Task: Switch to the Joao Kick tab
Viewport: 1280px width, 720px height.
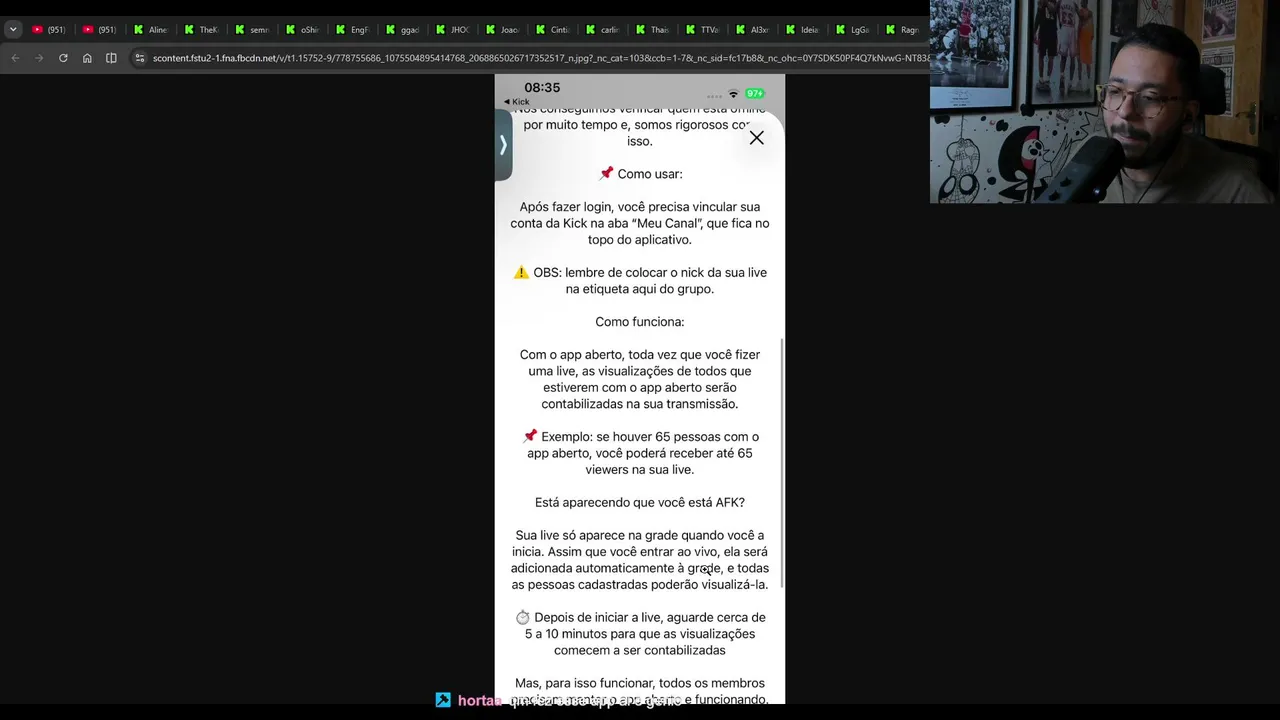Action: click(502, 30)
